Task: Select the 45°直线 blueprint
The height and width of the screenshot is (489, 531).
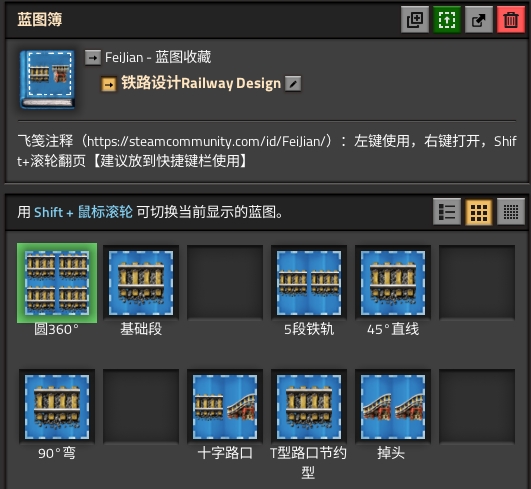Action: (393, 283)
